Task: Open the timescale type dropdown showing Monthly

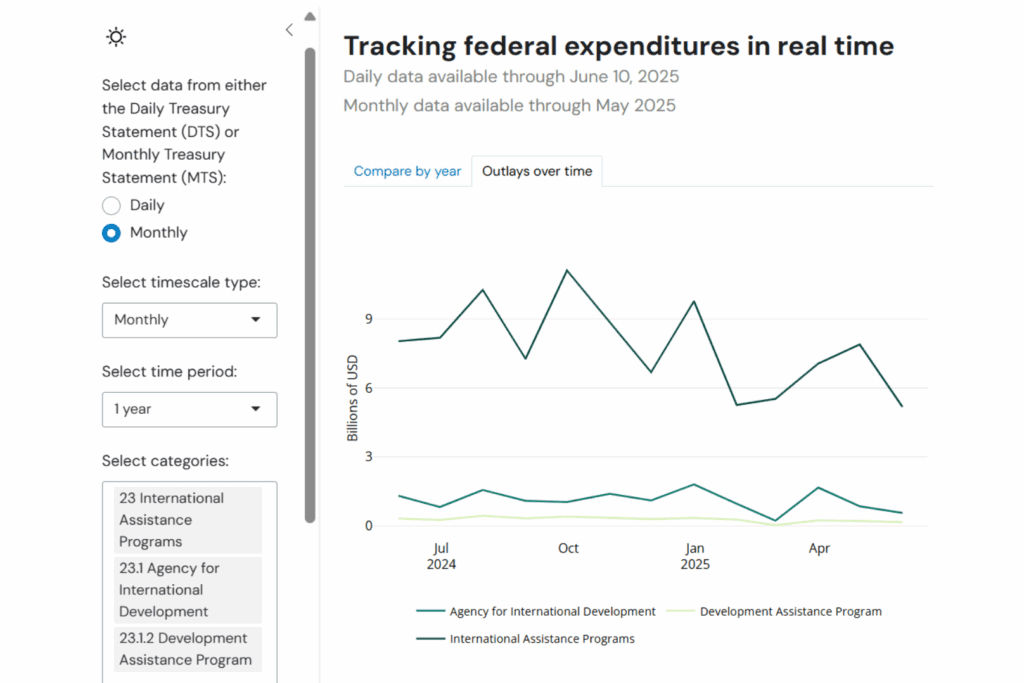Action: (x=189, y=320)
